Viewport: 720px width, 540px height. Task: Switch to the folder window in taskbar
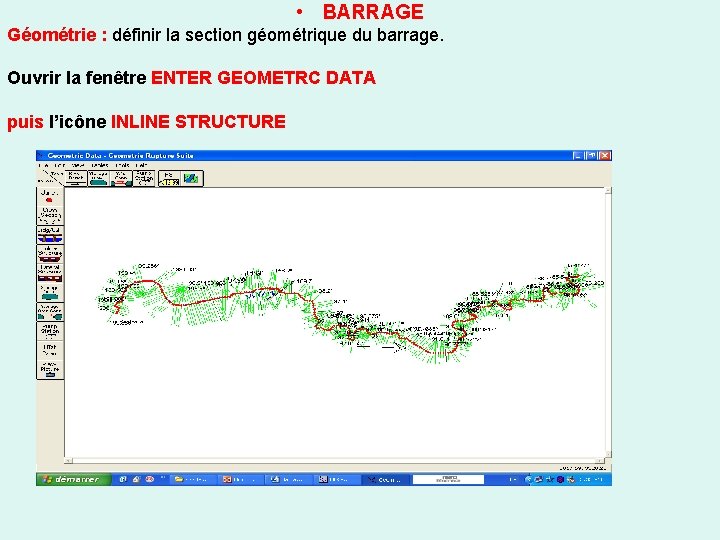click(x=192, y=479)
